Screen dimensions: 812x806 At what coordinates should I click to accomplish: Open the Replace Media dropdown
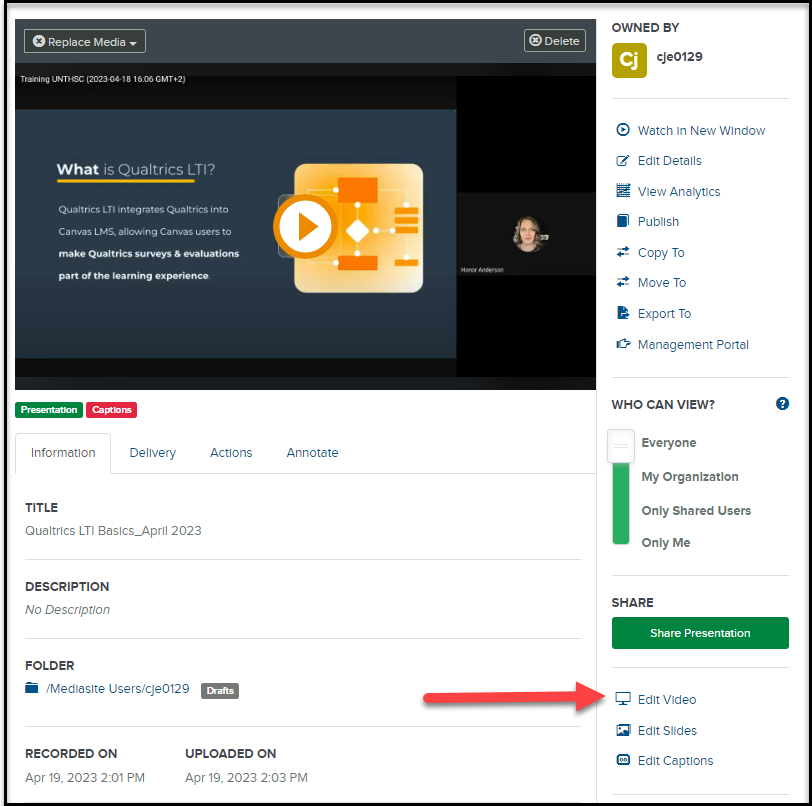click(x=85, y=41)
